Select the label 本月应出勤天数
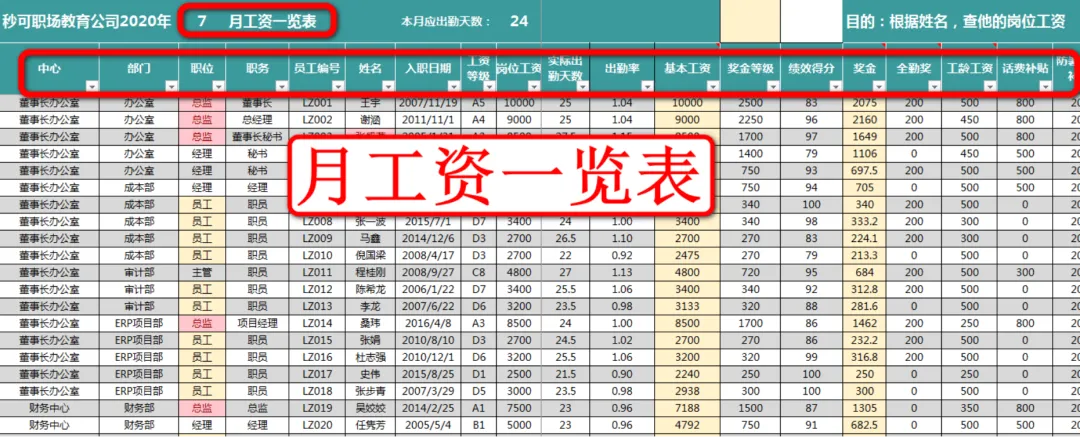This screenshot has width=1080, height=437. (x=446, y=21)
